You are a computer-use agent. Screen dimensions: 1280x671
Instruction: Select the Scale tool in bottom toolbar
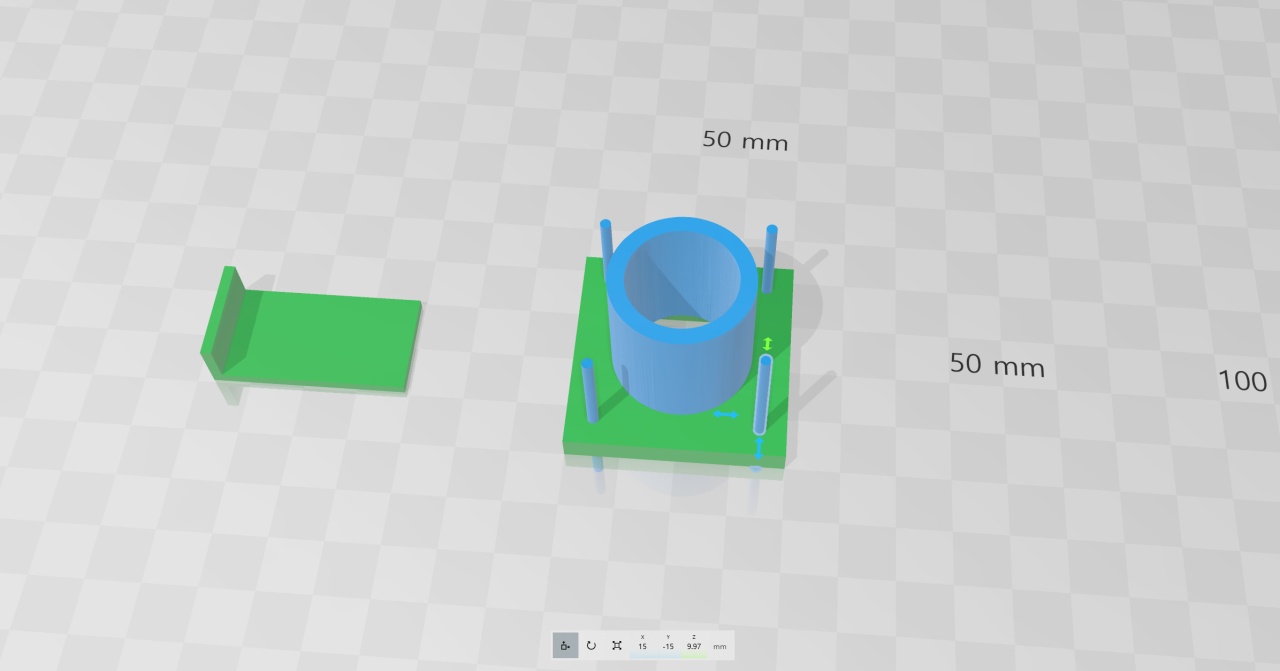coord(617,645)
